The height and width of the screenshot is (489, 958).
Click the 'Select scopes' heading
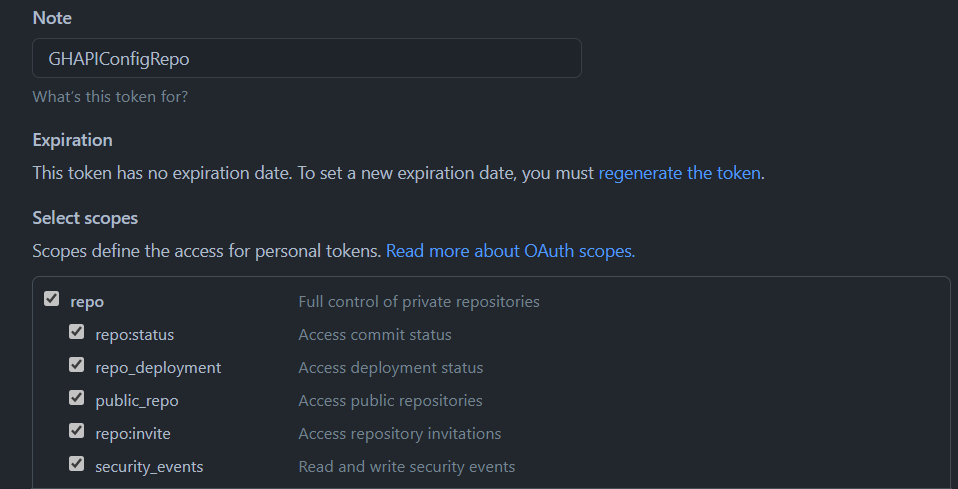click(x=85, y=218)
